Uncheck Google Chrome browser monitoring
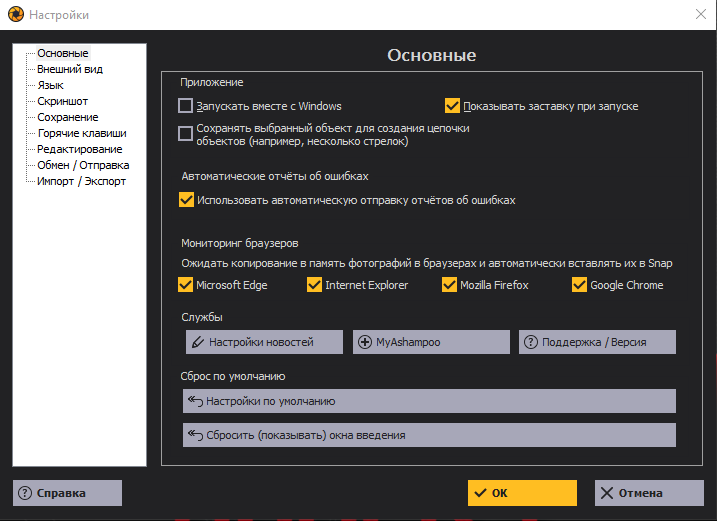Viewport: 717px width, 521px height. pyautogui.click(x=579, y=285)
